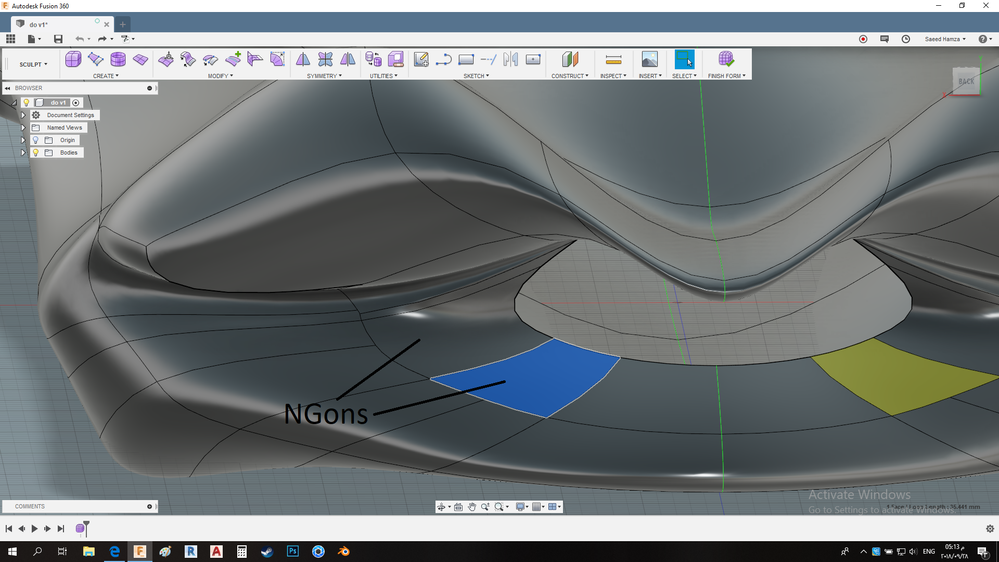Click the record button in top bar
The height and width of the screenshot is (562, 999).
[863, 39]
